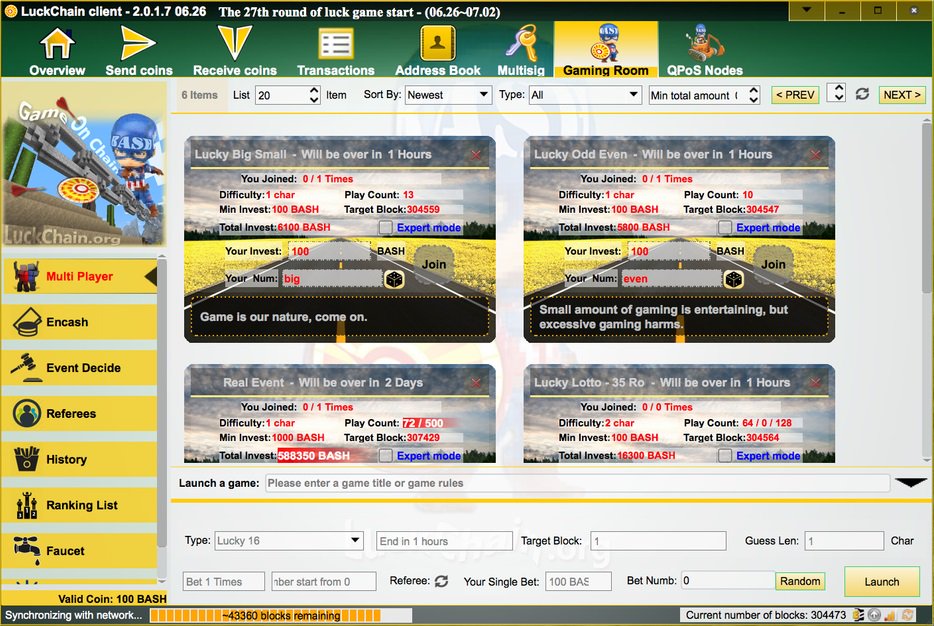
Task: Click the Target Block input field
Action: [x=658, y=541]
